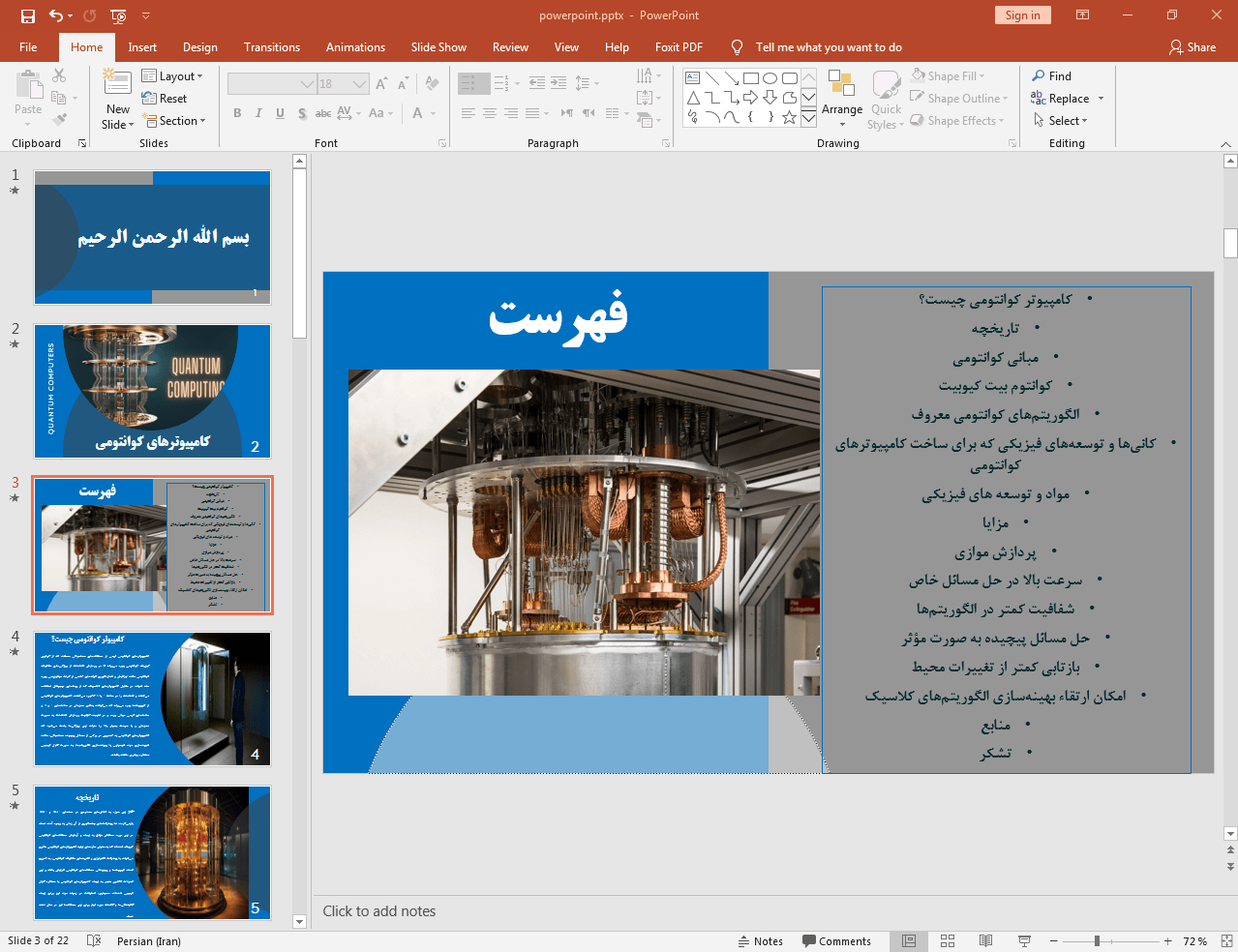1238x952 pixels.
Task: Click the 'Click to add notes' area
Action: 378,911
